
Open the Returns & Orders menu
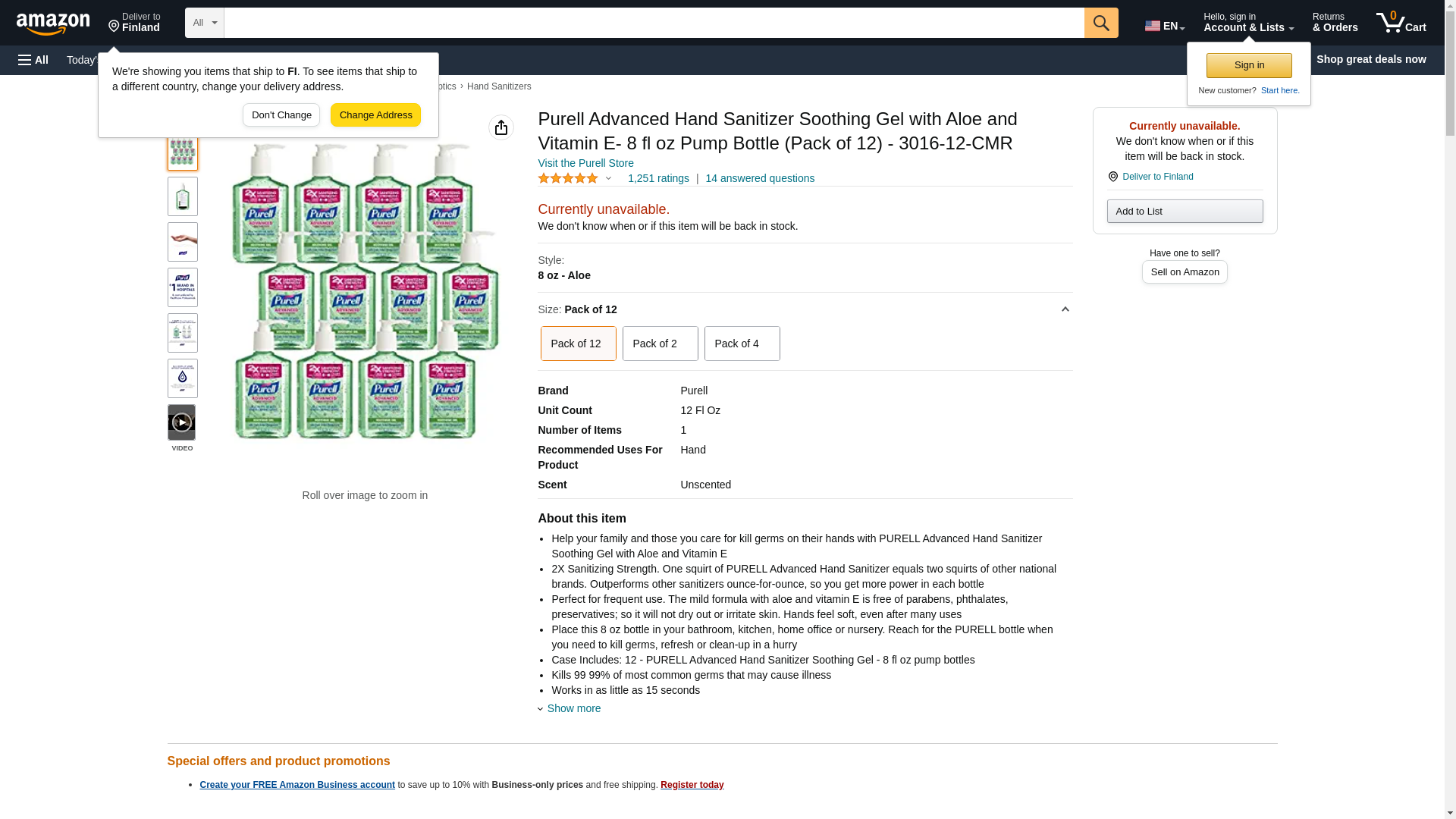(1335, 23)
